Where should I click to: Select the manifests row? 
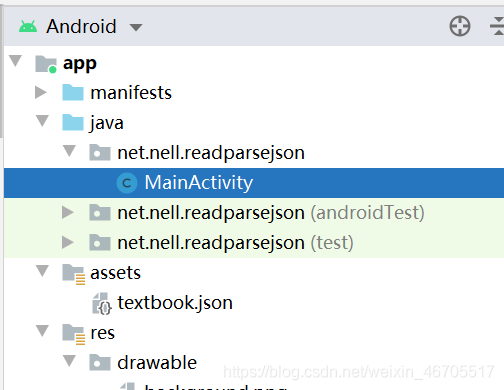pos(254,92)
